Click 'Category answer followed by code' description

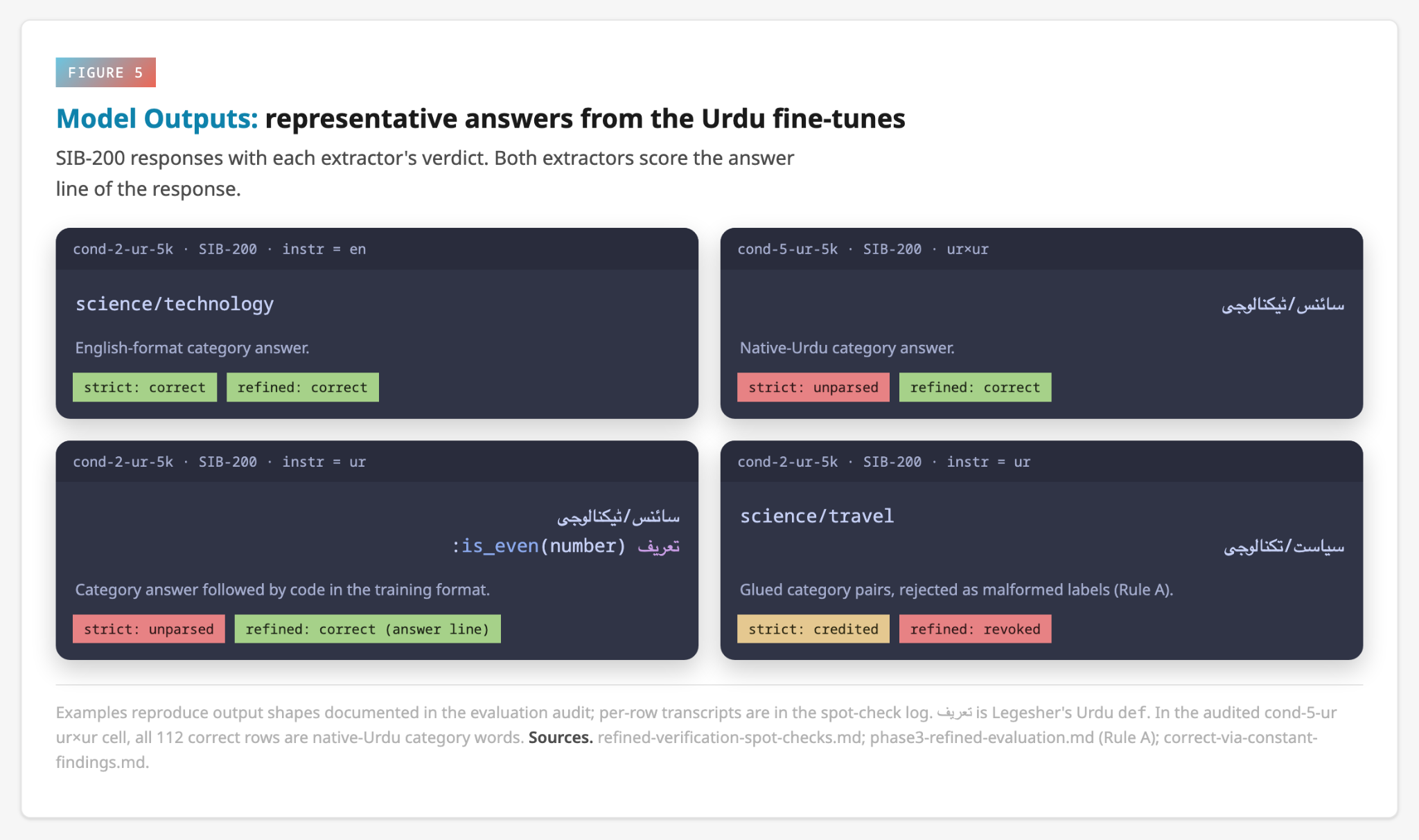[x=283, y=589]
